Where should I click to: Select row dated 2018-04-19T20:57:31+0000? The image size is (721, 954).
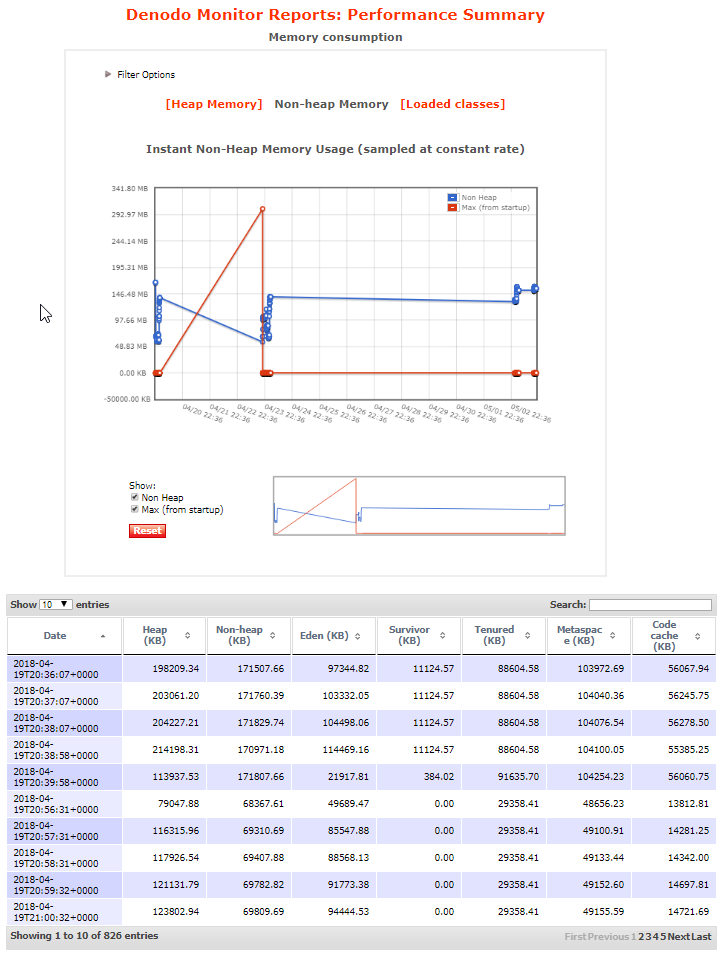[361, 831]
